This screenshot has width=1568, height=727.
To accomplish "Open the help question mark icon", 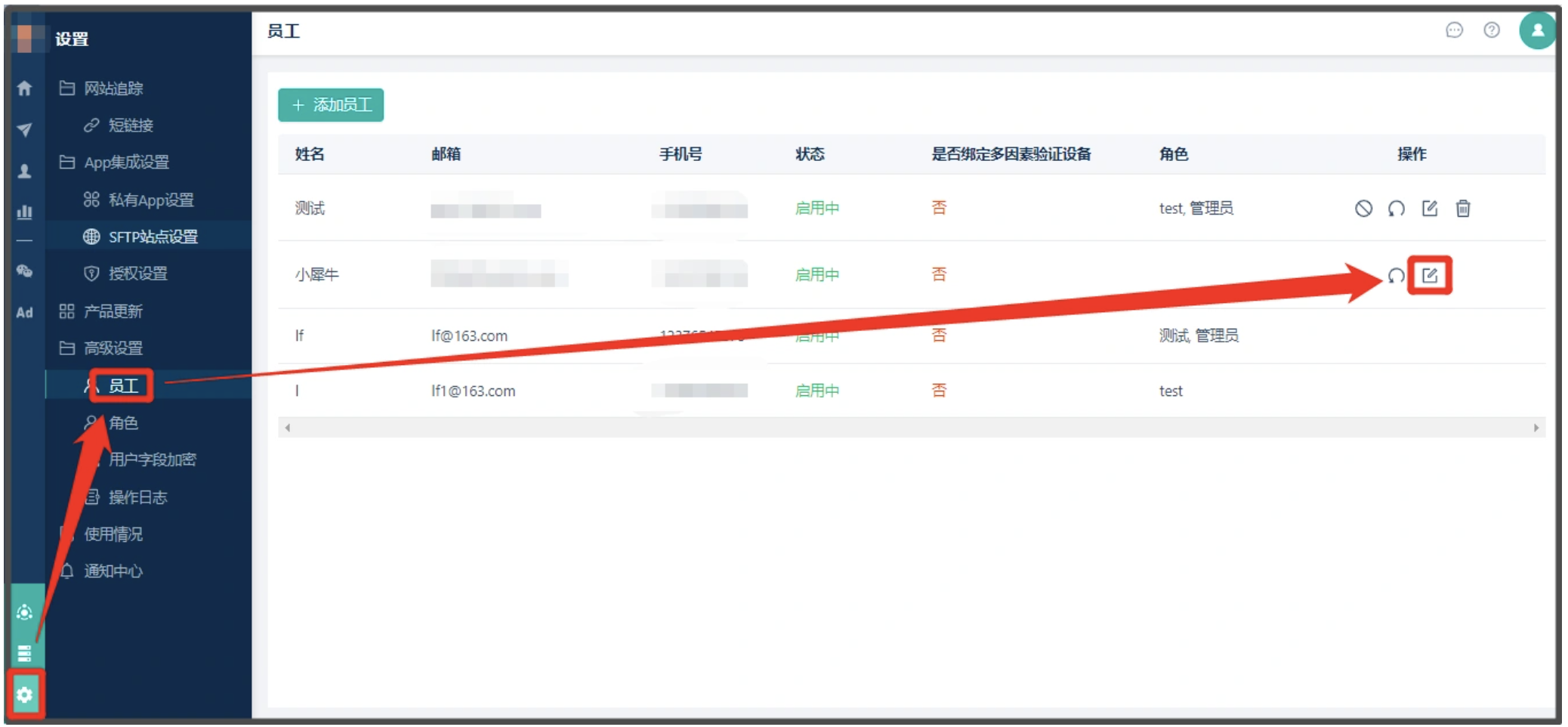I will pyautogui.click(x=1491, y=30).
